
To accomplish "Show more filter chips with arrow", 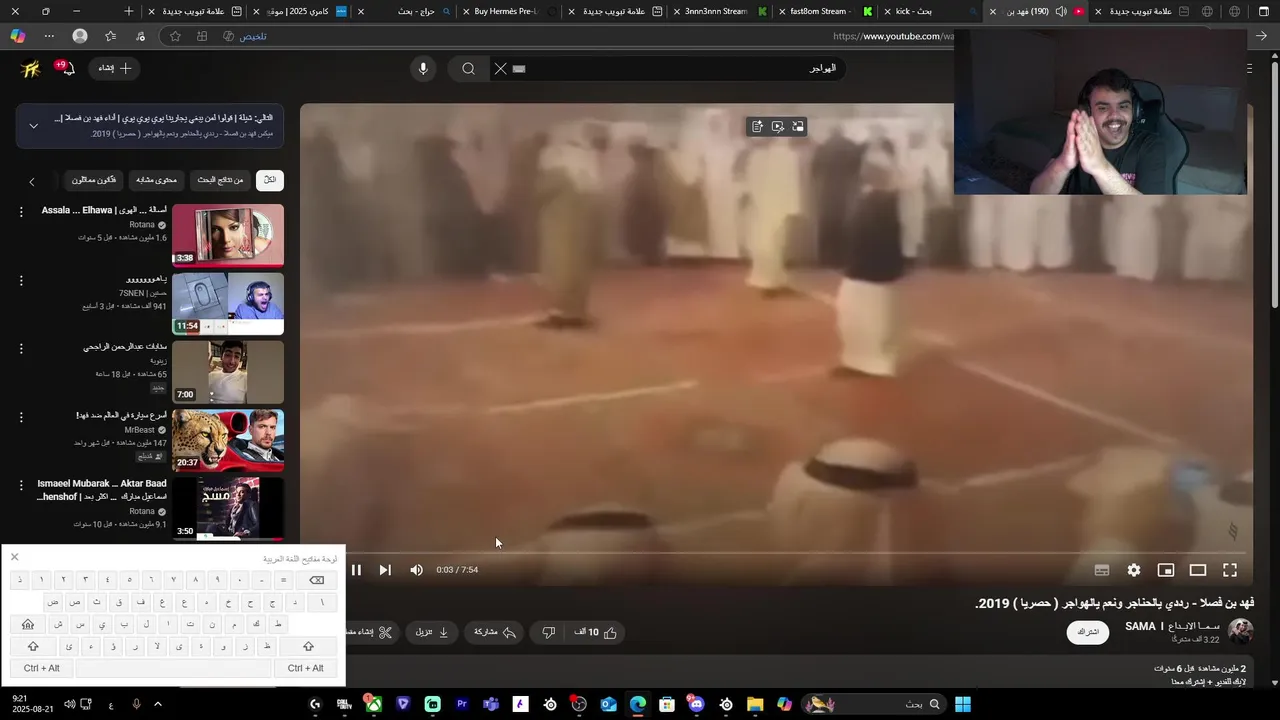I will pos(32,181).
